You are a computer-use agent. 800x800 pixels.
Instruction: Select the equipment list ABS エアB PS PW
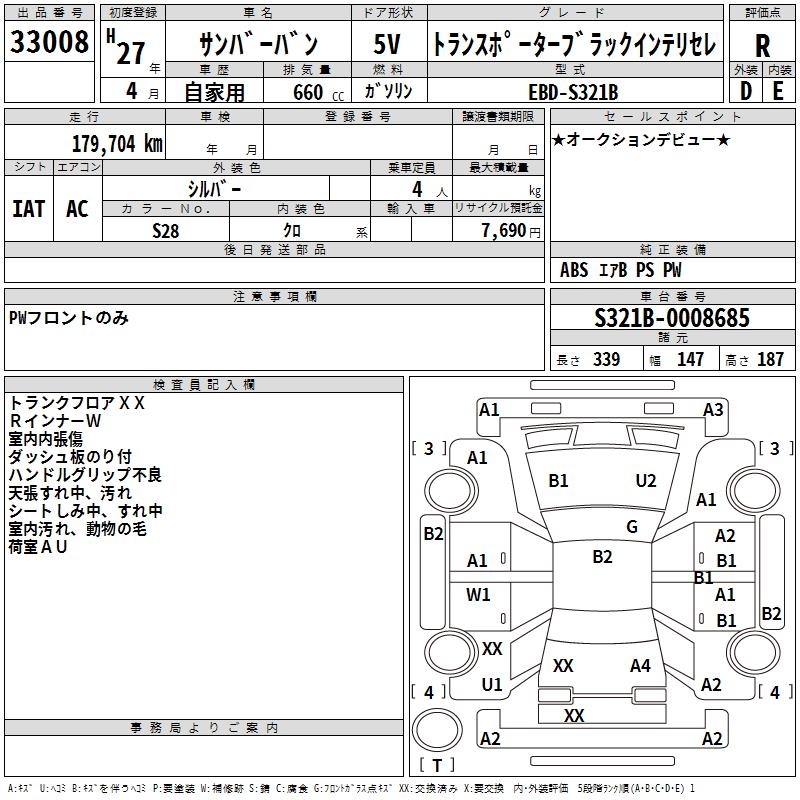620,270
